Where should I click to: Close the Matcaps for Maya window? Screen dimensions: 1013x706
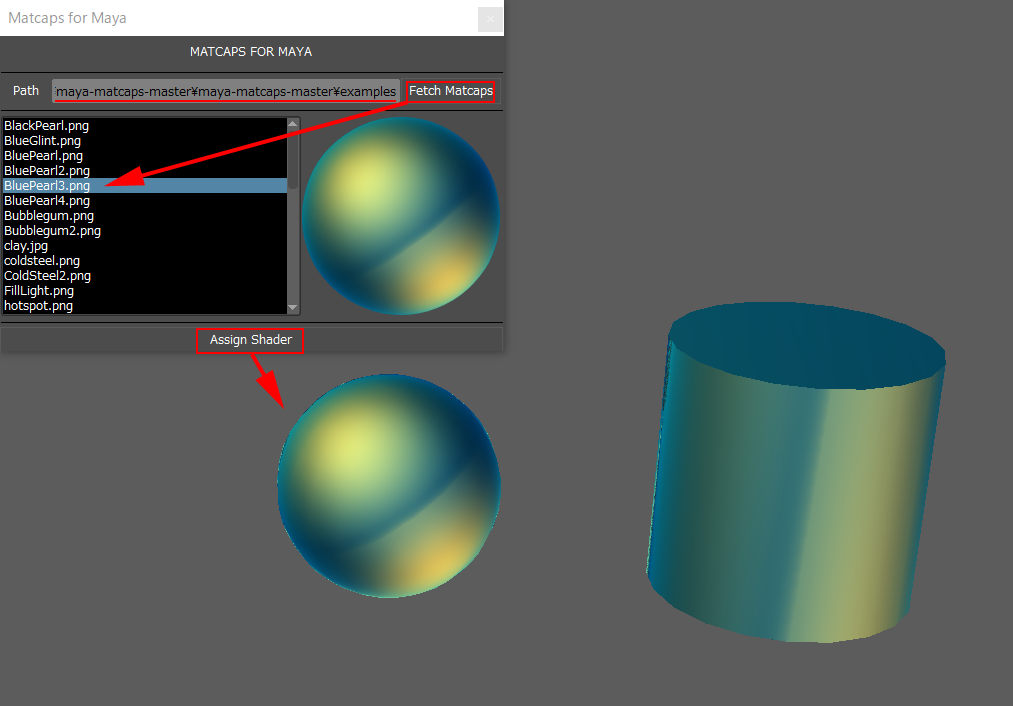pos(489,18)
